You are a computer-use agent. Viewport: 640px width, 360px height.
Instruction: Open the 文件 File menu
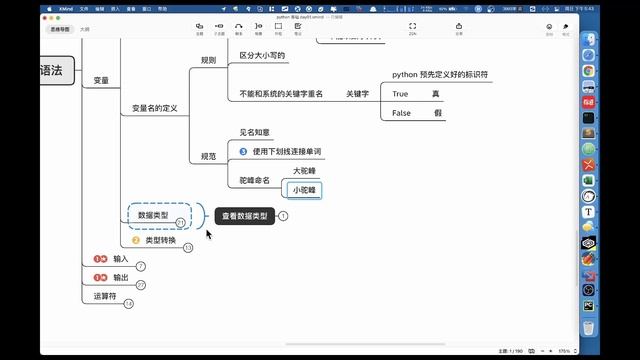pyautogui.click(x=84, y=9)
